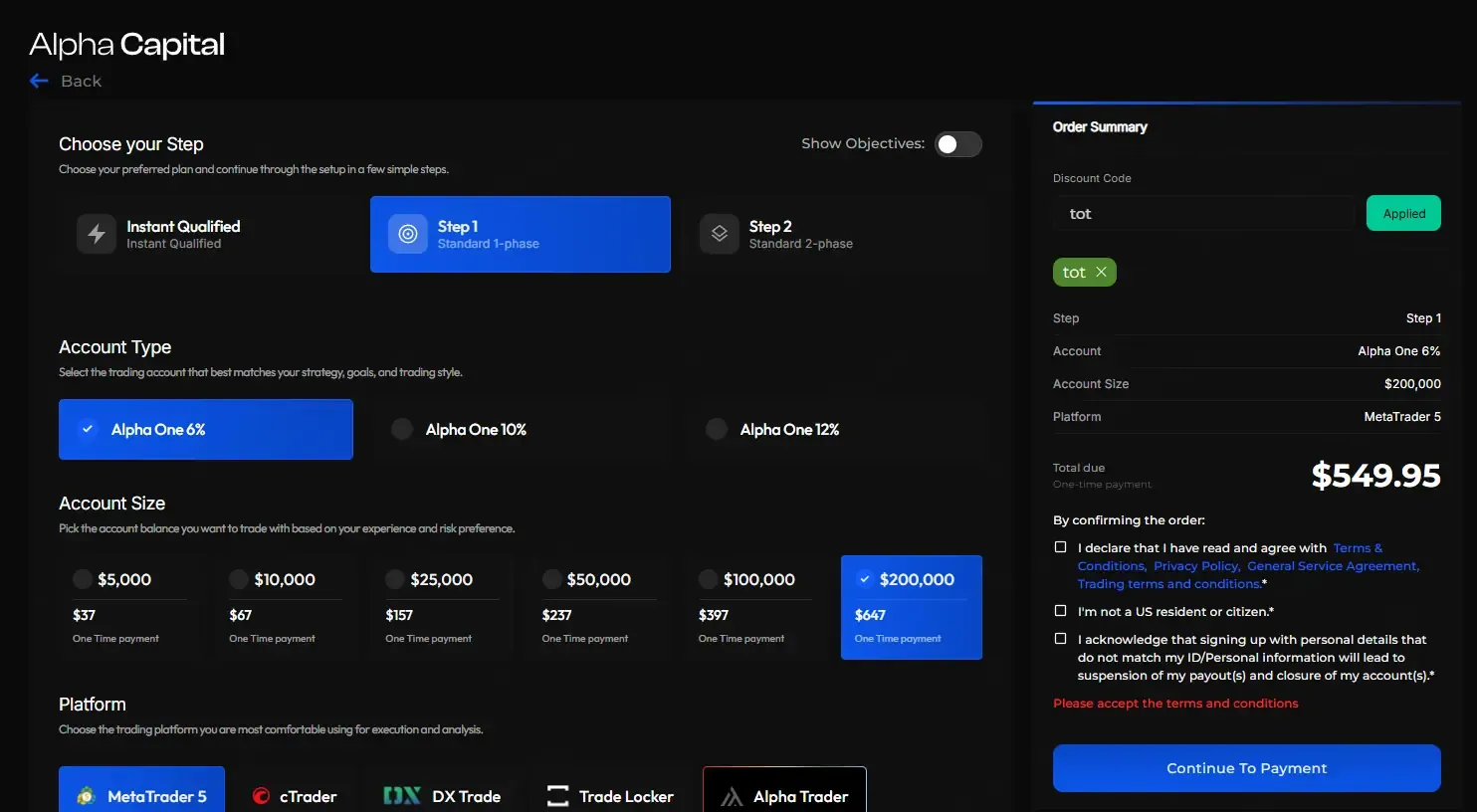The image size is (1477, 812).
Task: Go Back to the previous page
Action: (x=66, y=81)
